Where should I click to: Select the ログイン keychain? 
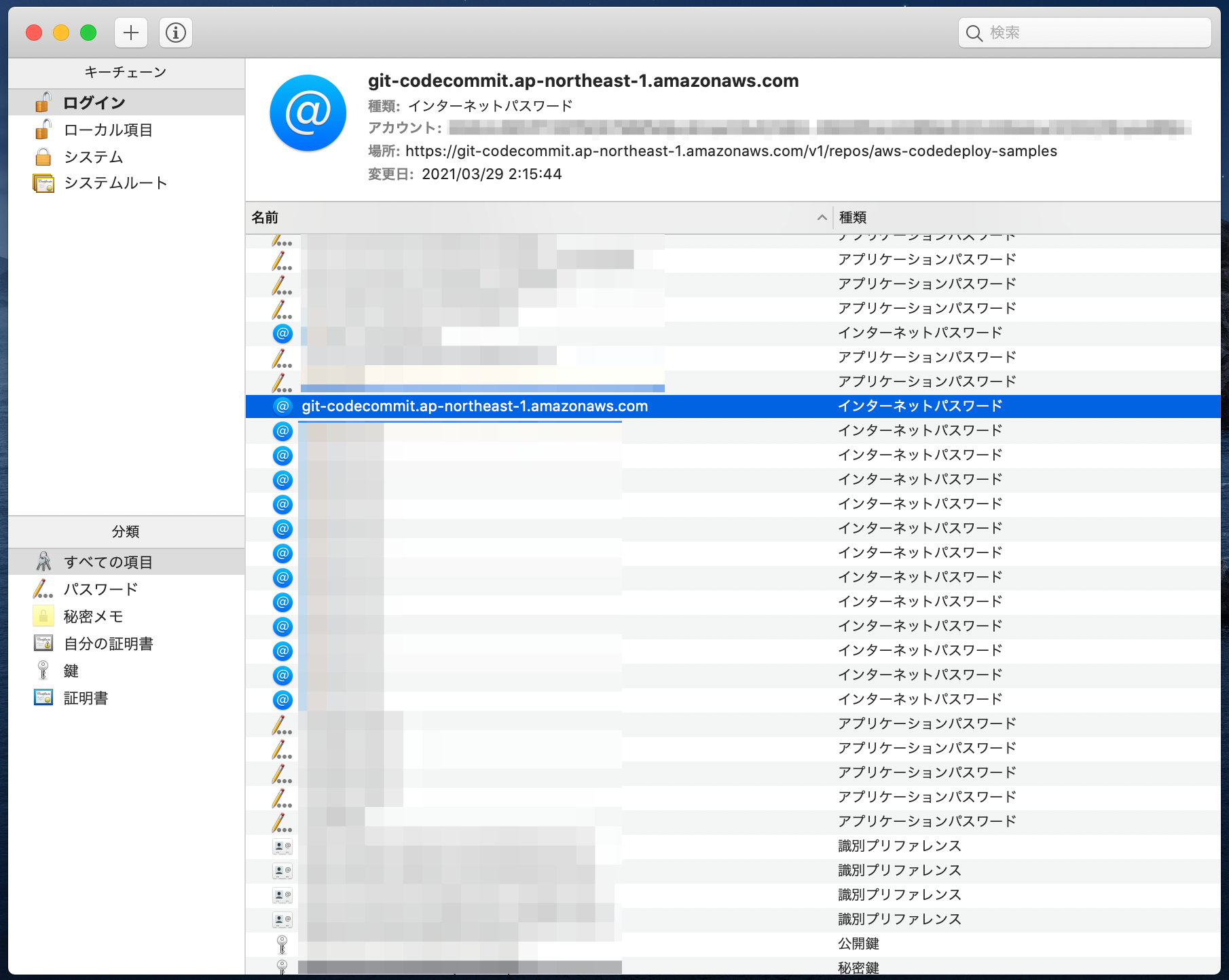(x=126, y=102)
